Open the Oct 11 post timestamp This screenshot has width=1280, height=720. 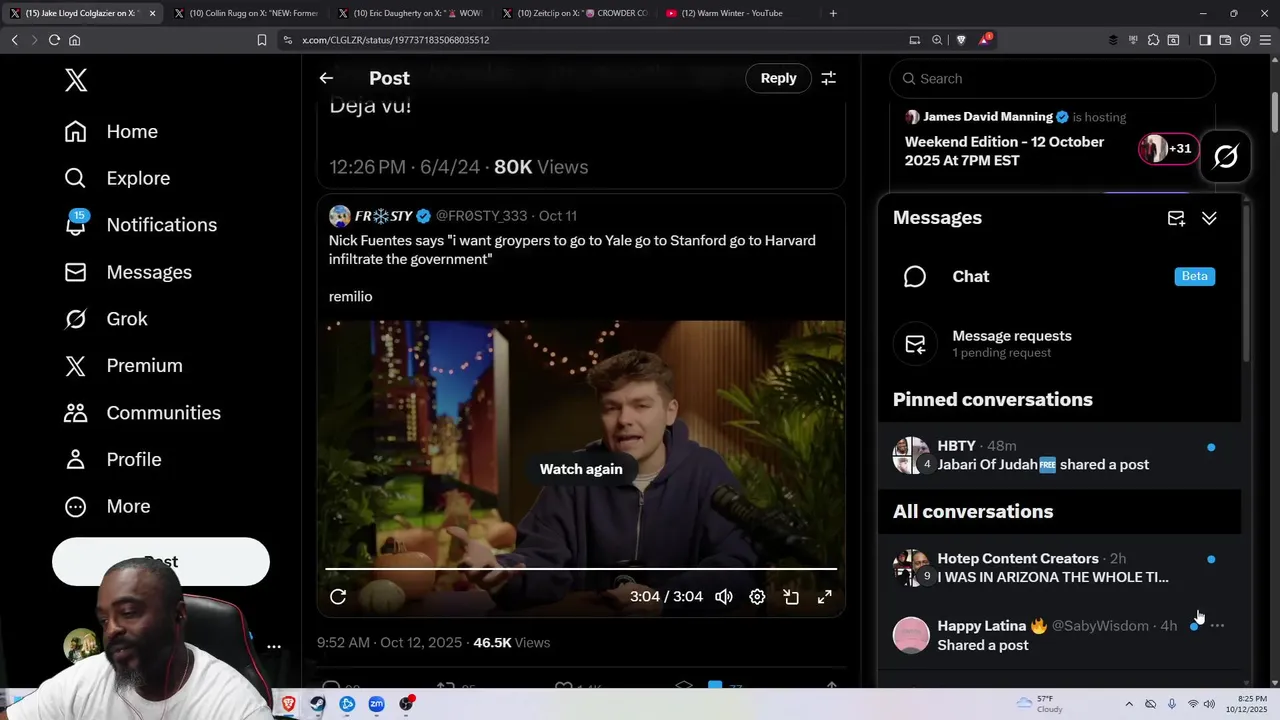(558, 216)
